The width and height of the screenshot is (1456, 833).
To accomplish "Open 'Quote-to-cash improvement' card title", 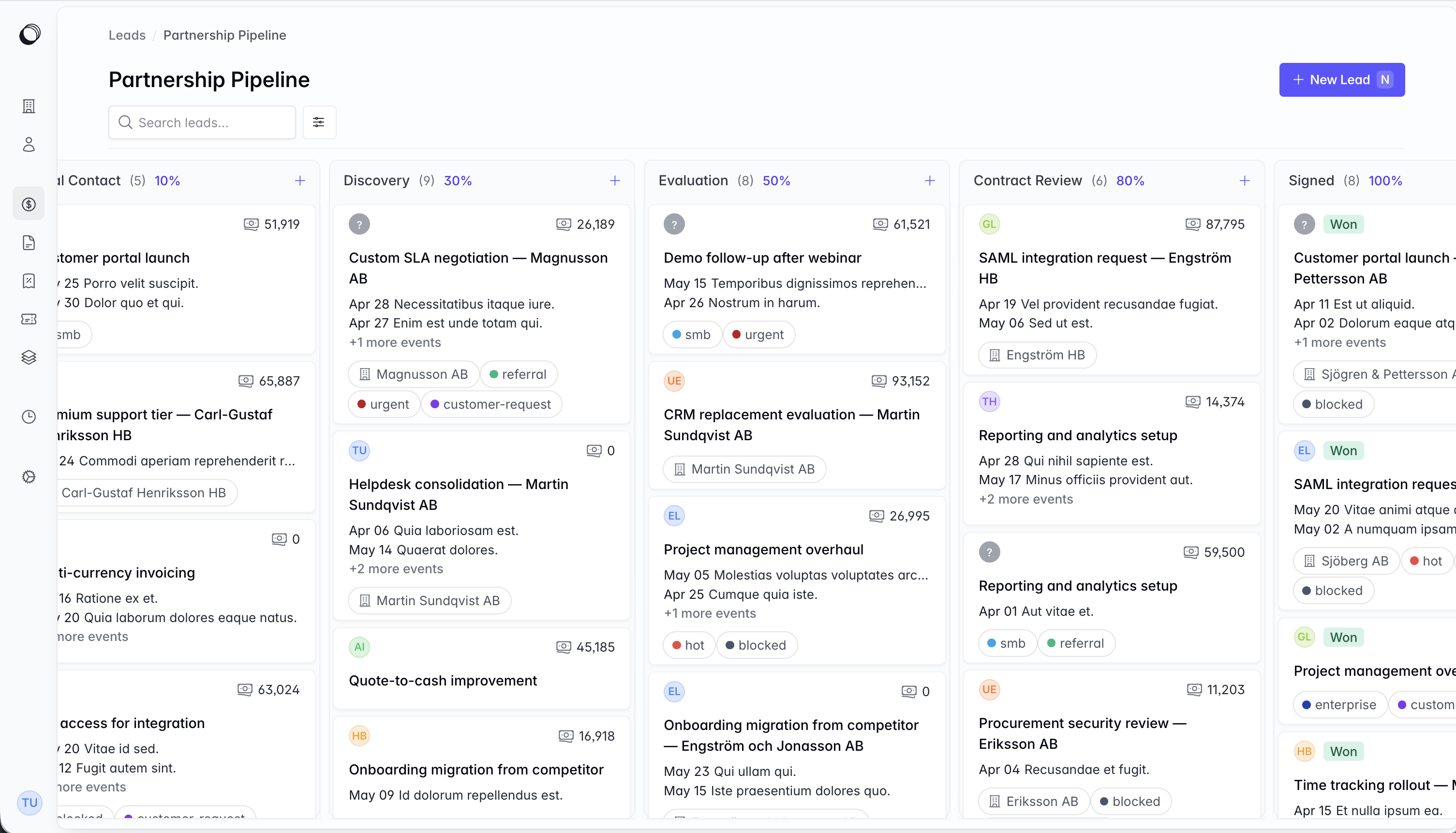I will (443, 681).
